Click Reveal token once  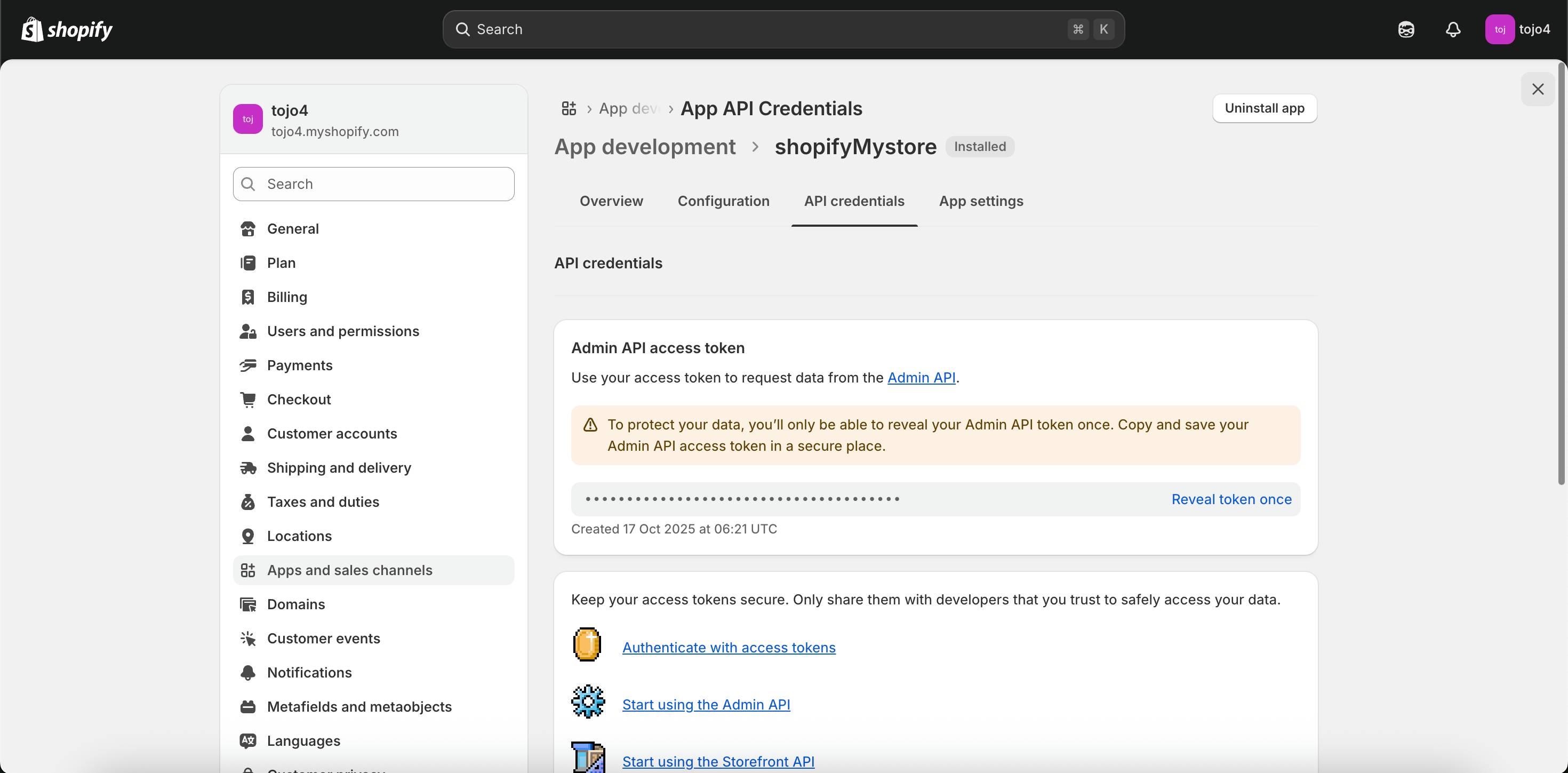[1231, 499]
